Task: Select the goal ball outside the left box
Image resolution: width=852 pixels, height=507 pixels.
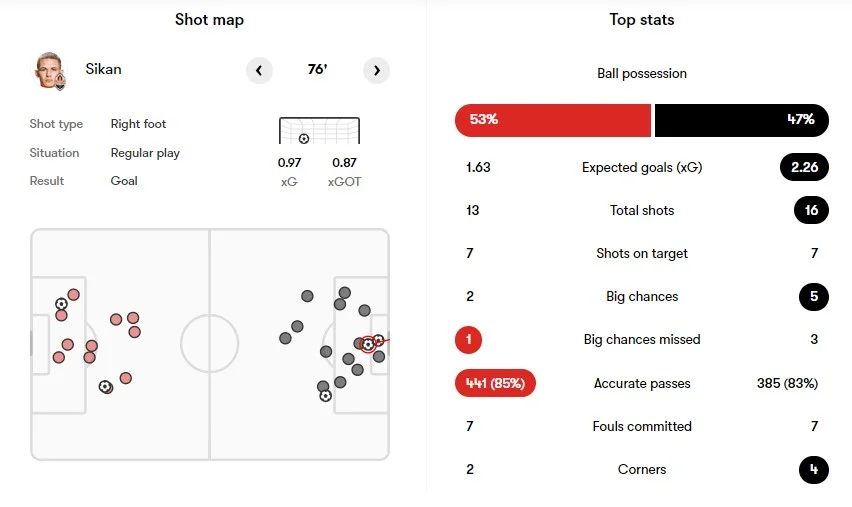Action: coord(105,386)
